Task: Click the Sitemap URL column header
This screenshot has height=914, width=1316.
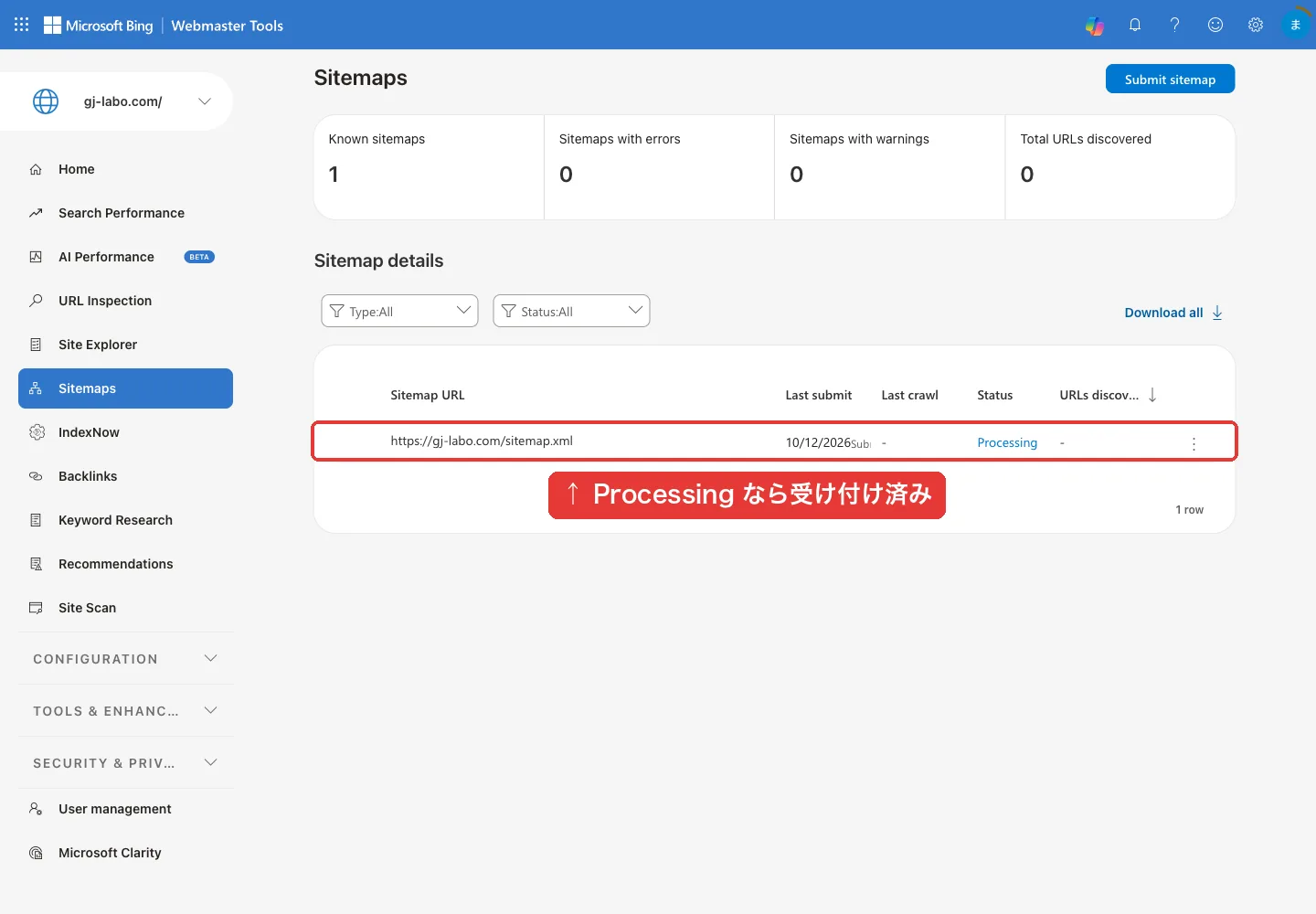Action: point(428,395)
